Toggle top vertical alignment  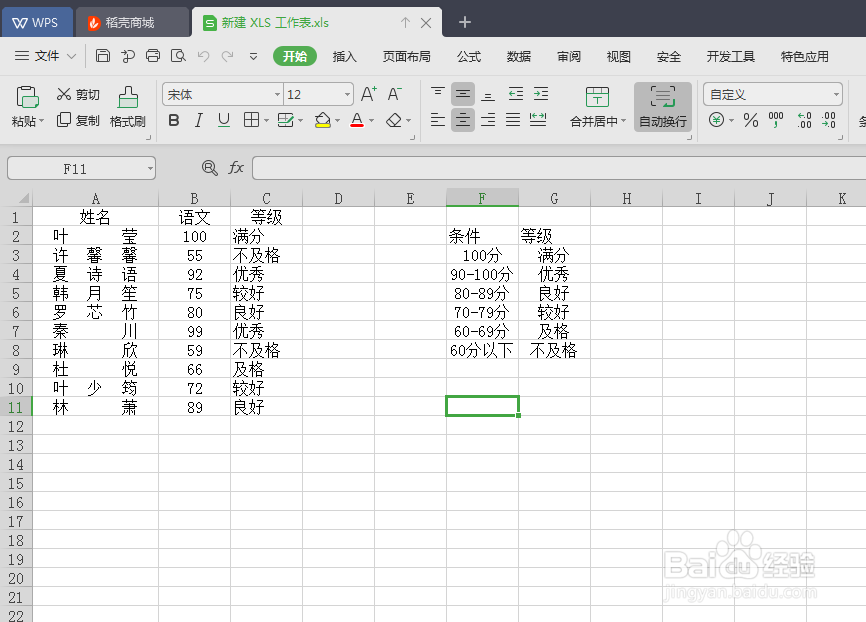437,94
